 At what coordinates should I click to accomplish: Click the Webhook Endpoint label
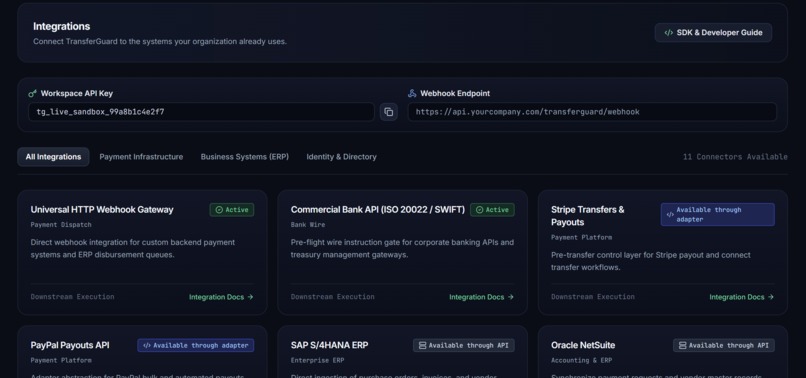(455, 94)
